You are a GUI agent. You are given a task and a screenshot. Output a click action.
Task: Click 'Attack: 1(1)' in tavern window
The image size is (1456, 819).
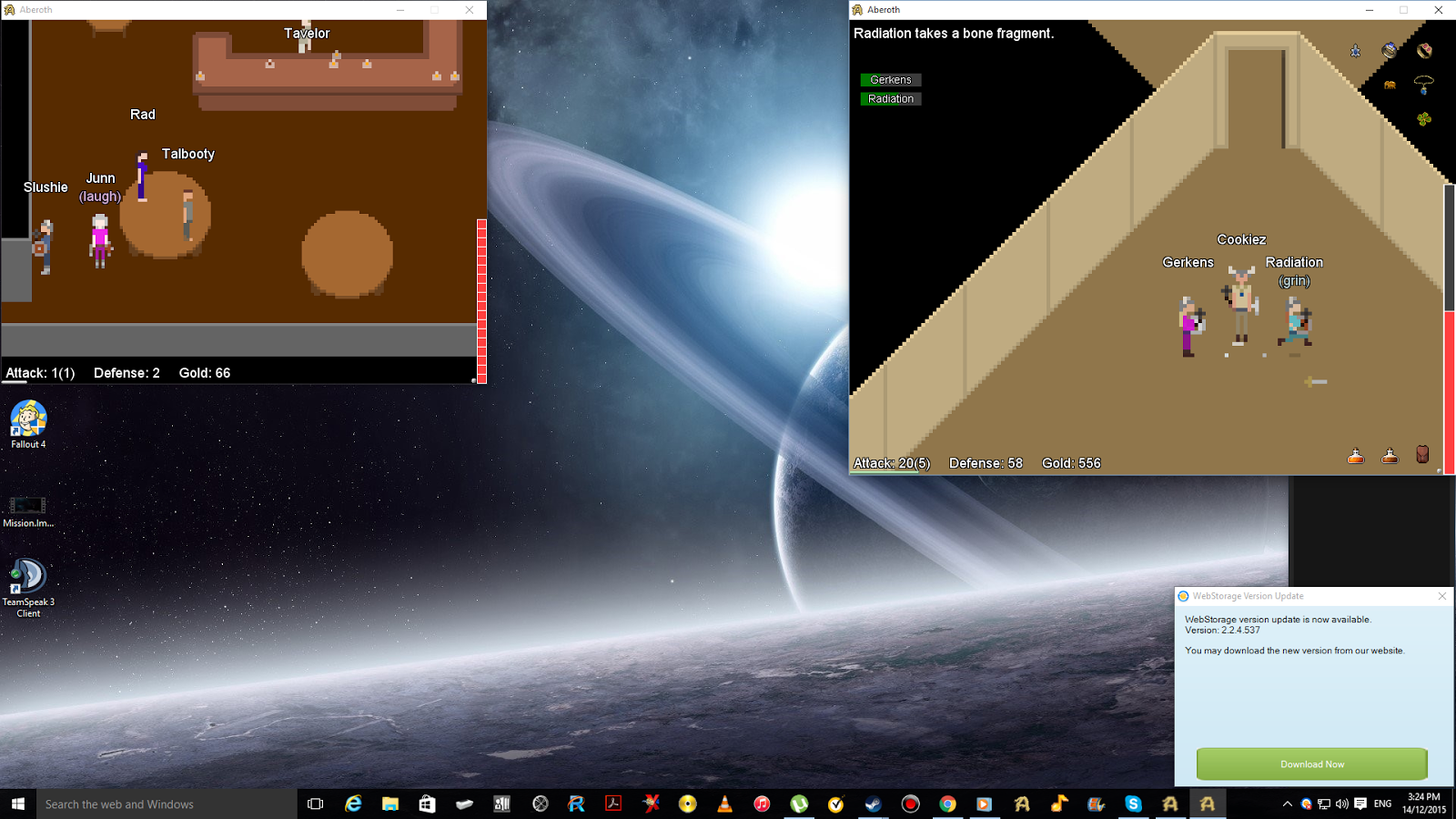(x=40, y=373)
